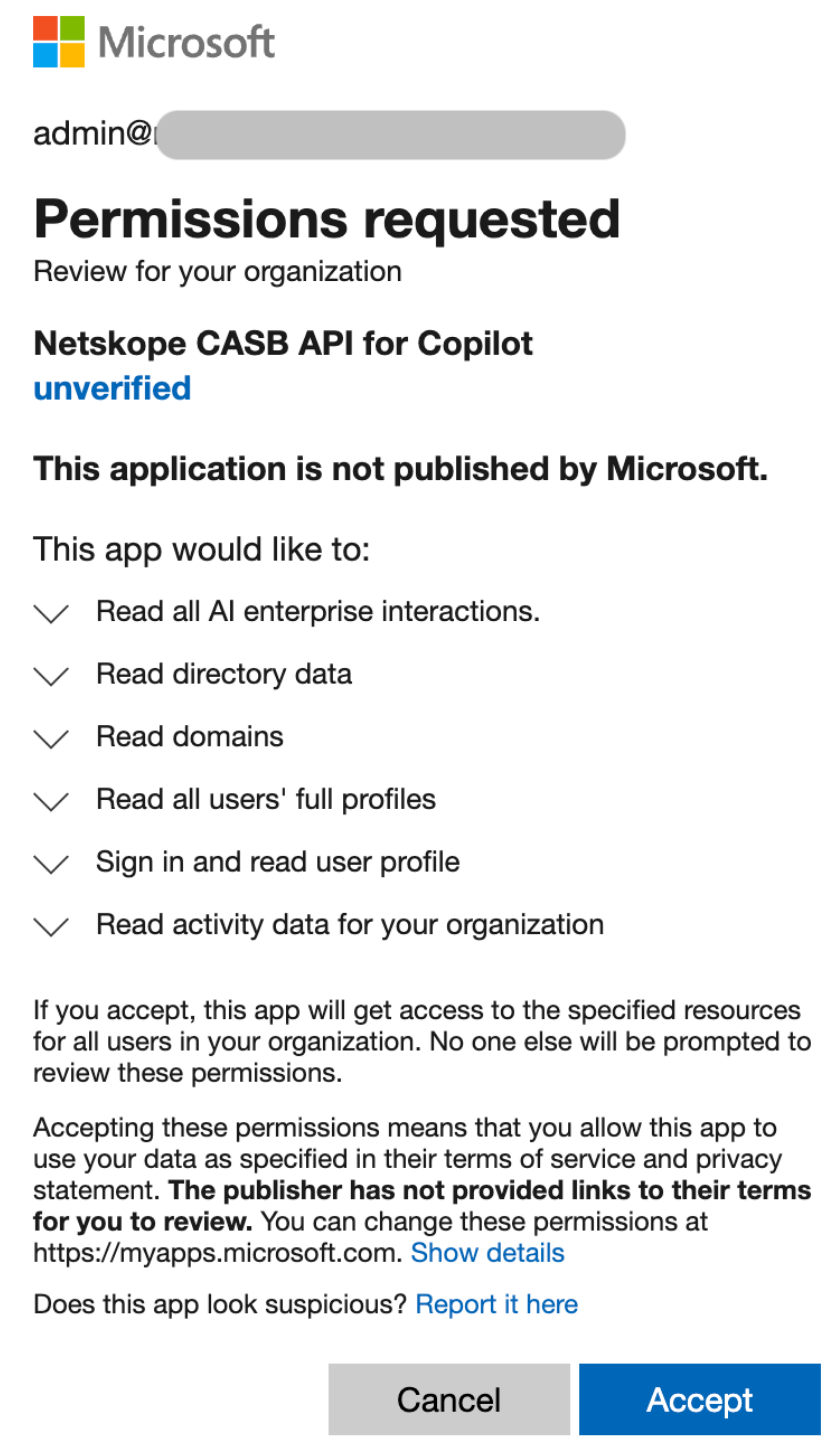Select the Sign in and read user profile label

(x=278, y=862)
